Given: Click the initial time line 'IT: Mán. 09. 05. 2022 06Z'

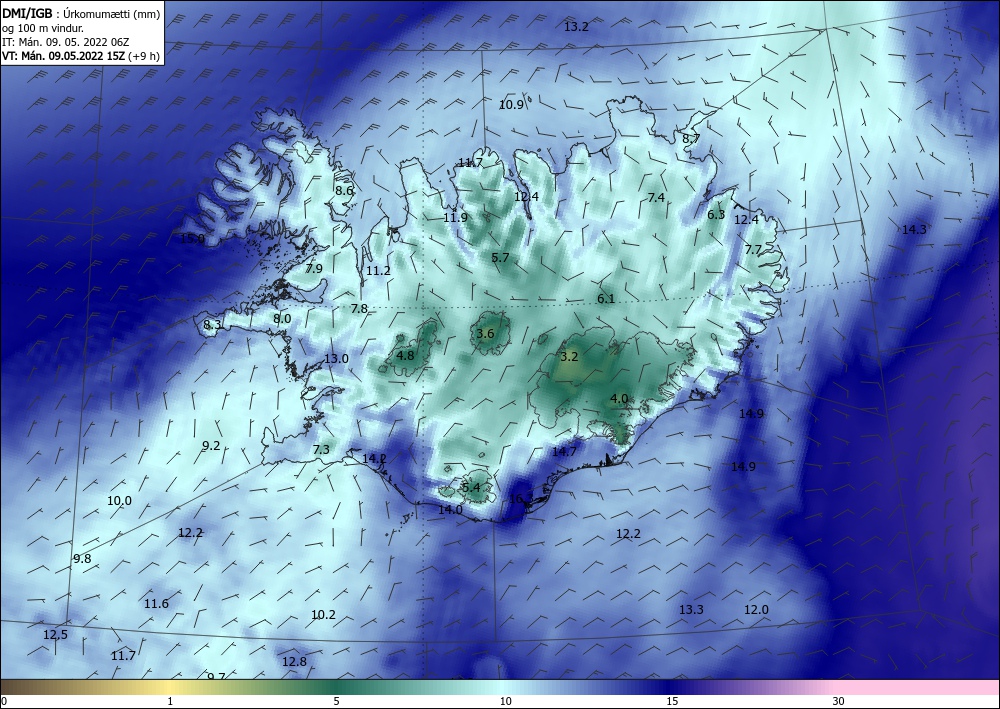Looking at the screenshot, I should pyautogui.click(x=66, y=42).
